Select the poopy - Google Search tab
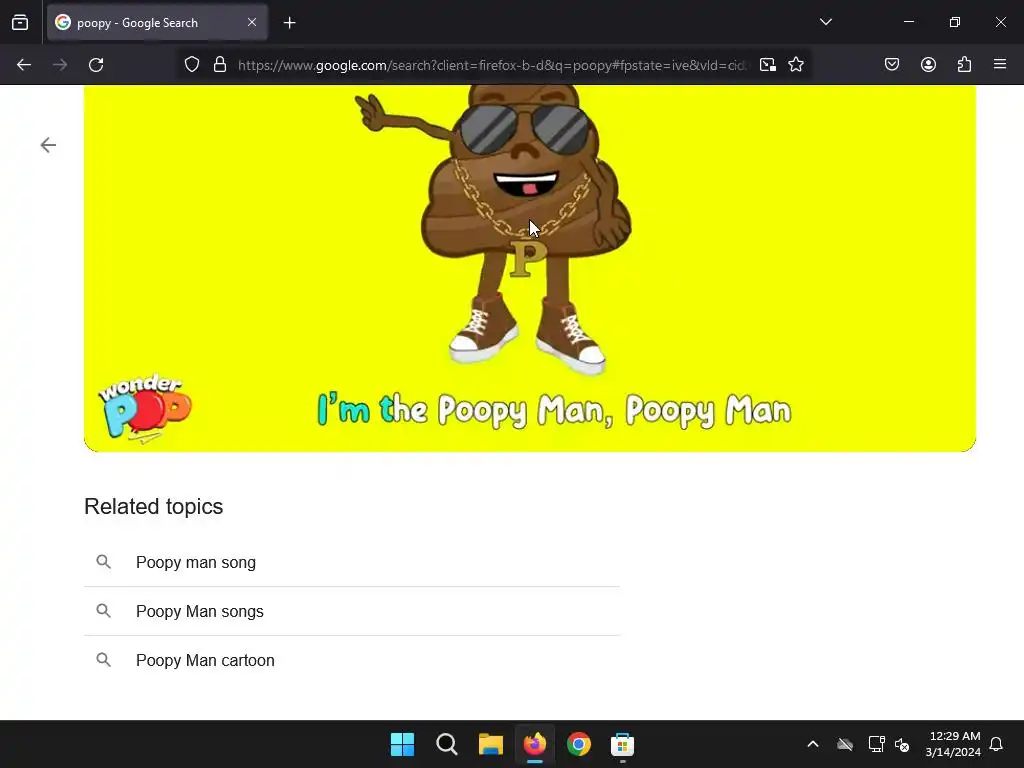The width and height of the screenshot is (1024, 768). tap(157, 23)
